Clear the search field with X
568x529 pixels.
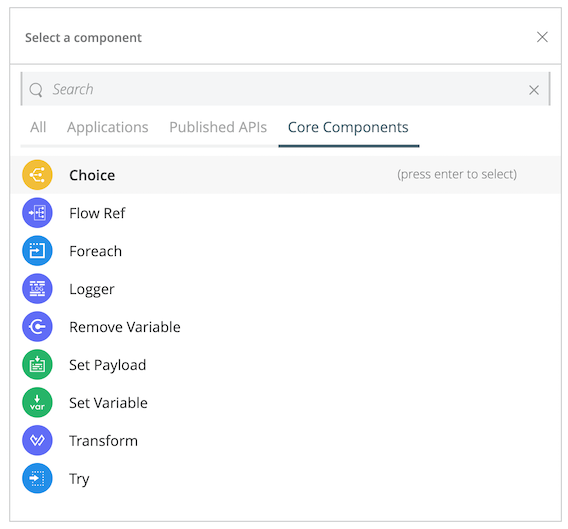(534, 90)
